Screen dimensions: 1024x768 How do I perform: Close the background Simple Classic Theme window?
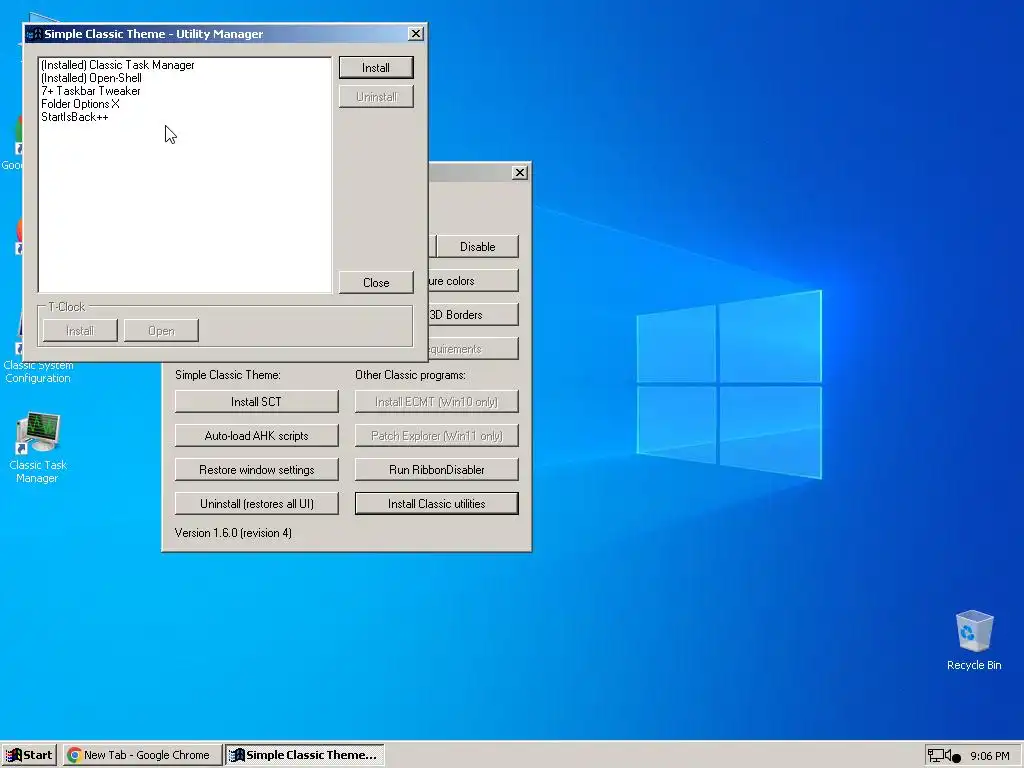pos(520,172)
